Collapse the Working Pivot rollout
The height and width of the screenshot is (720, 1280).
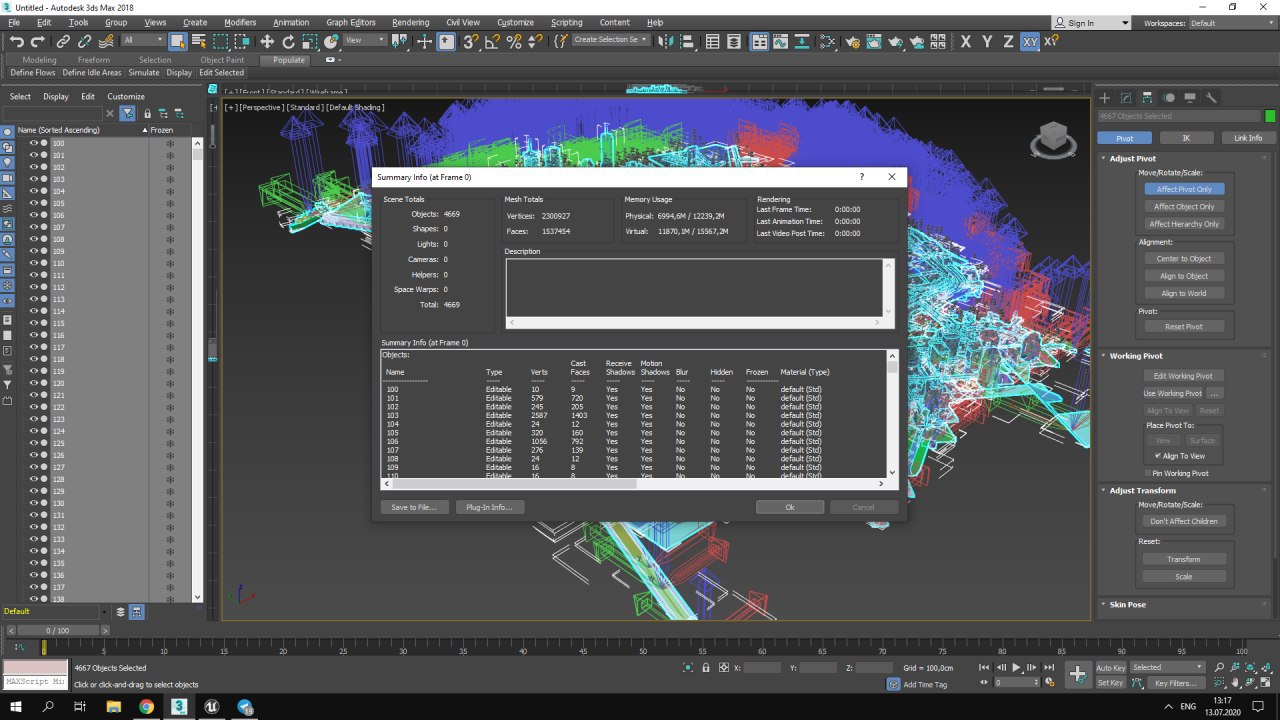[1136, 355]
